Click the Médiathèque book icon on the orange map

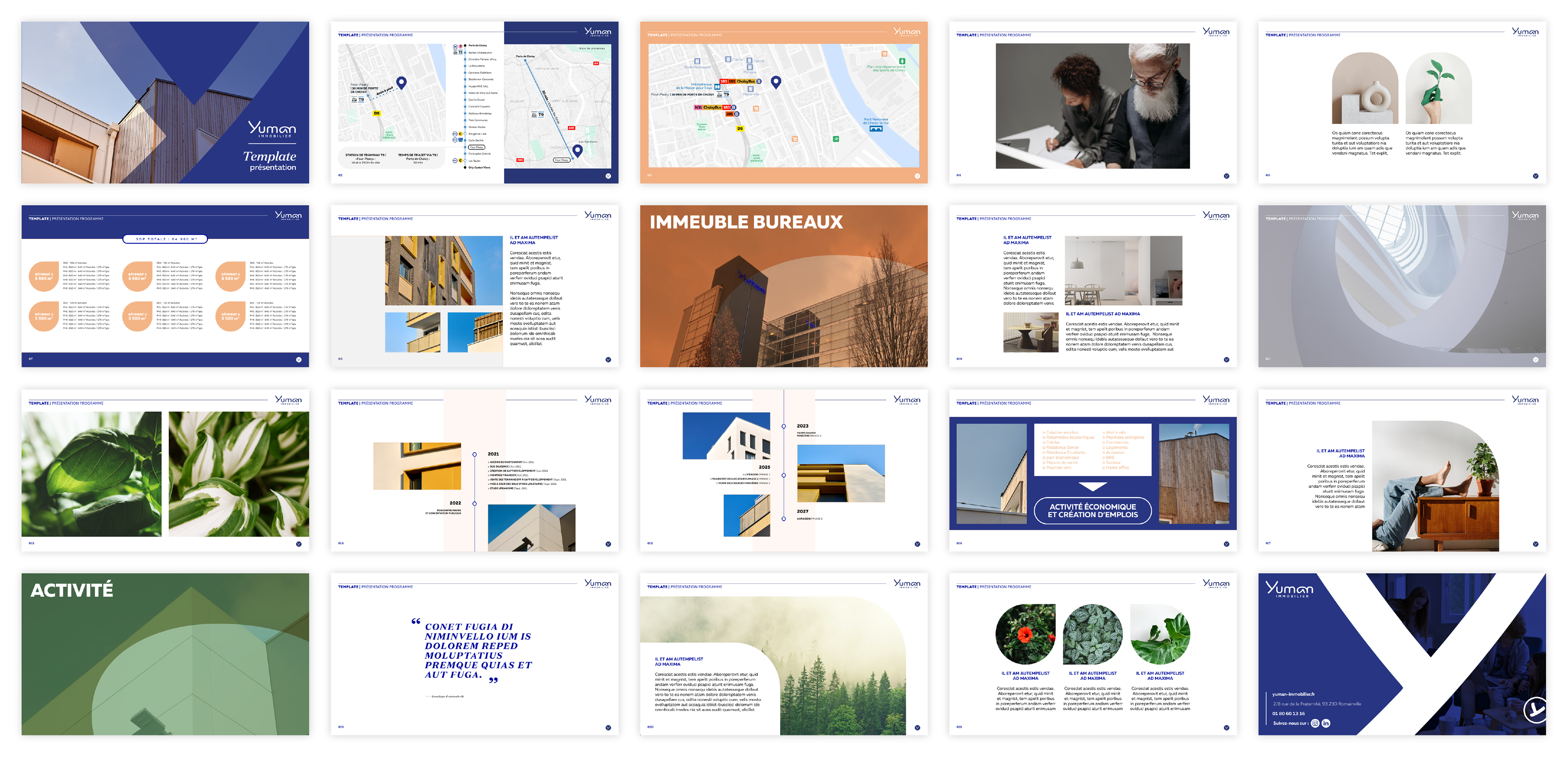[x=717, y=88]
